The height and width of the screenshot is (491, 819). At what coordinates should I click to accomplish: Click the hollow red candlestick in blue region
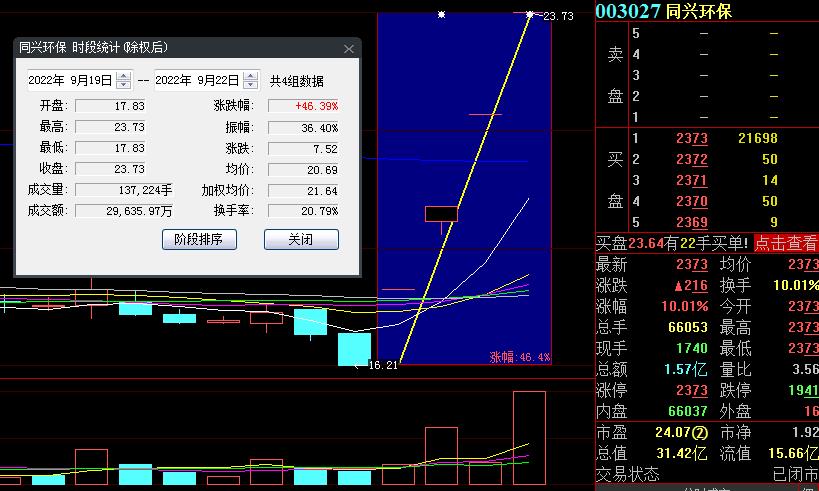coord(441,214)
